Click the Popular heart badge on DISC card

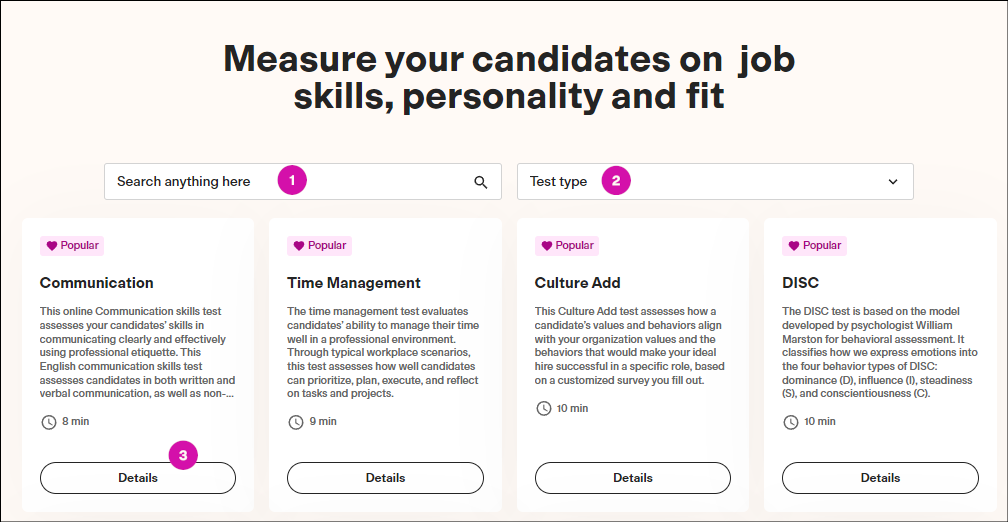[814, 245]
